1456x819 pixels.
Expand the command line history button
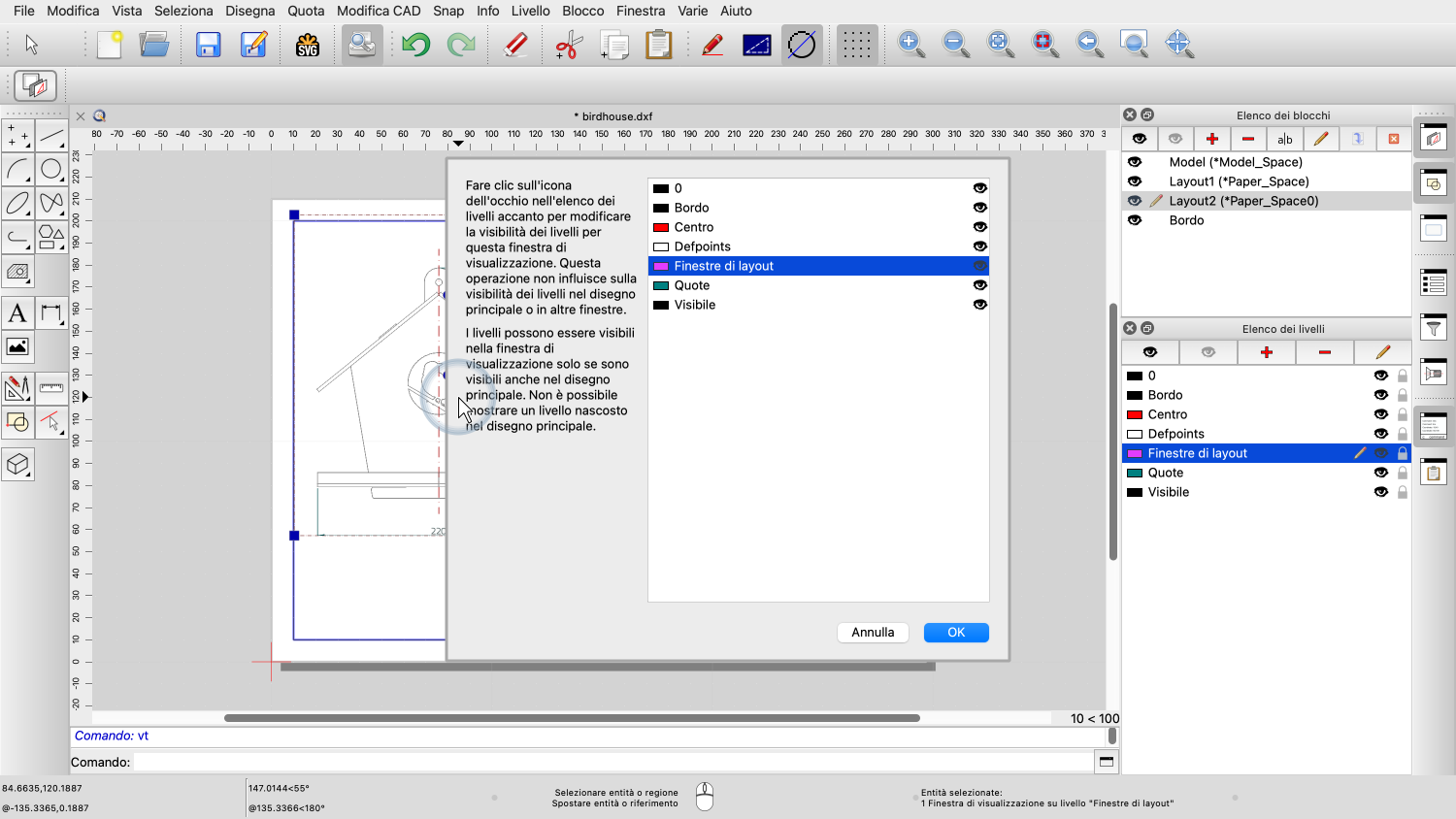pos(1106,762)
